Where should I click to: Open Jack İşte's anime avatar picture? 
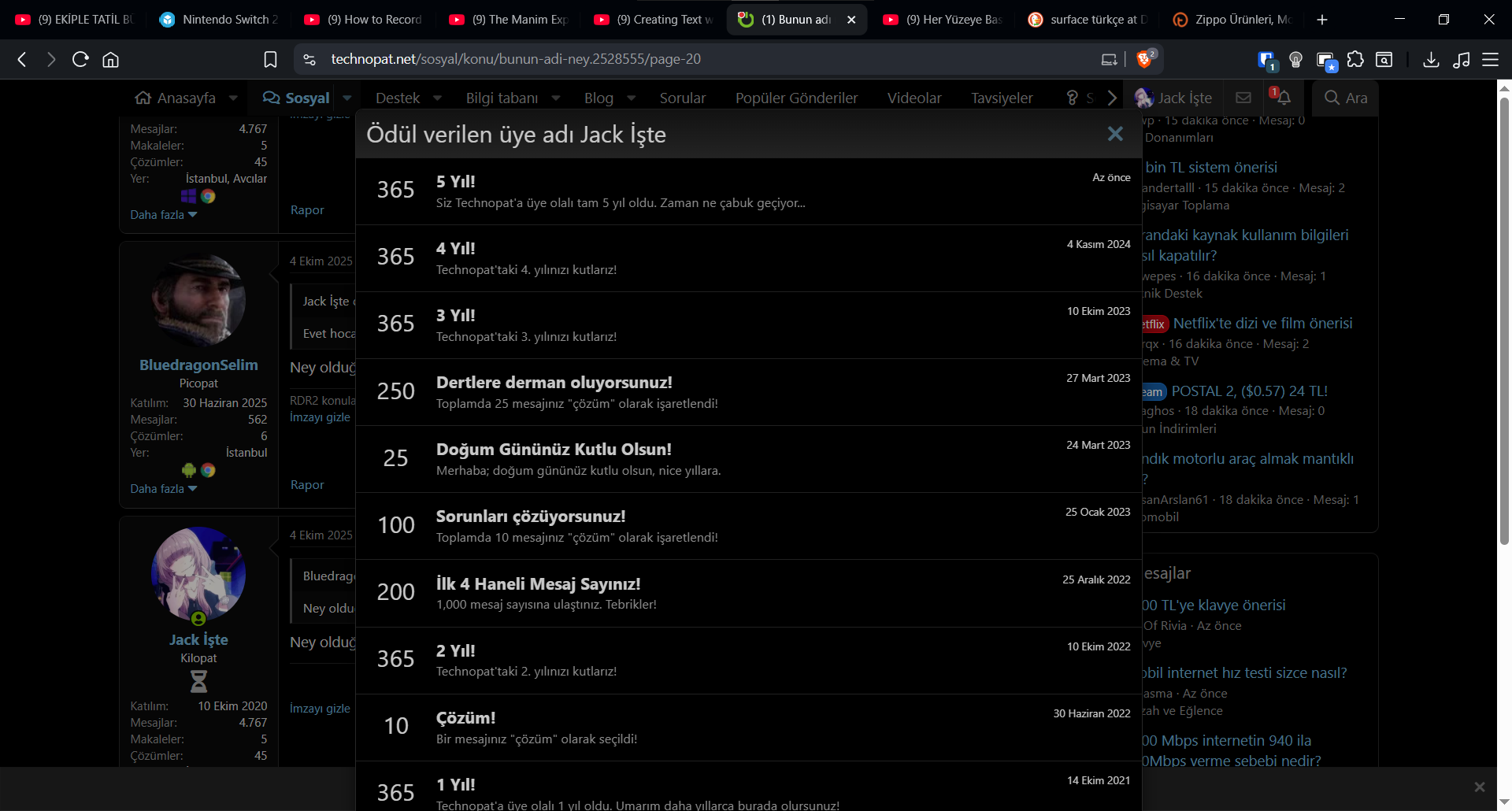pos(198,575)
